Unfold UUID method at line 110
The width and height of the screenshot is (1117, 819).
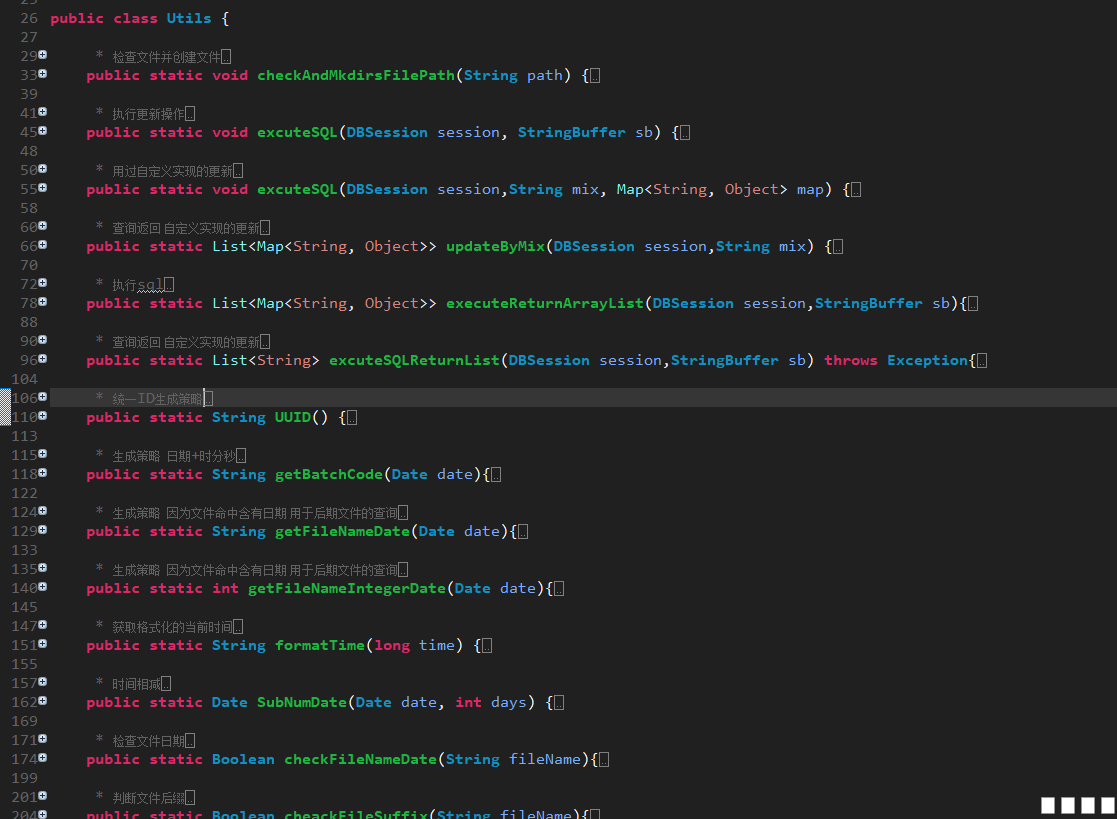[43, 417]
